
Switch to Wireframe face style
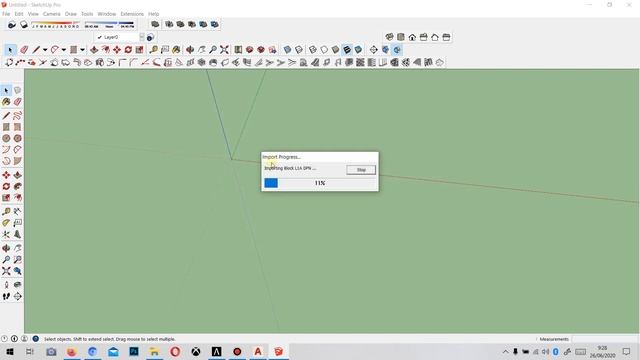coord(313,50)
